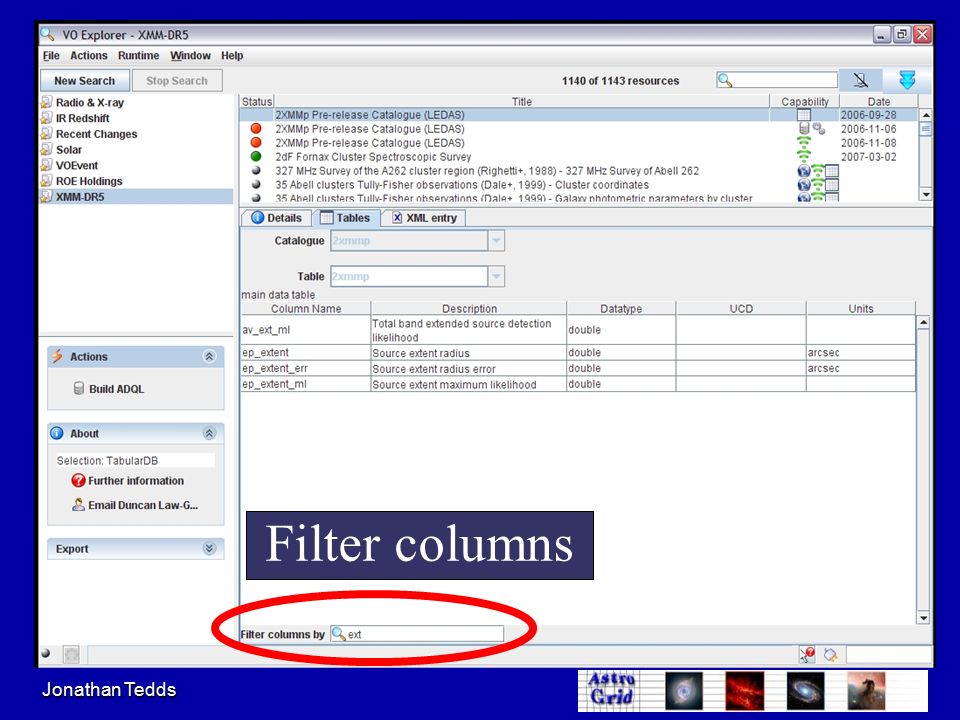
Task: Open the Recent Changes list
Action: (x=96, y=134)
